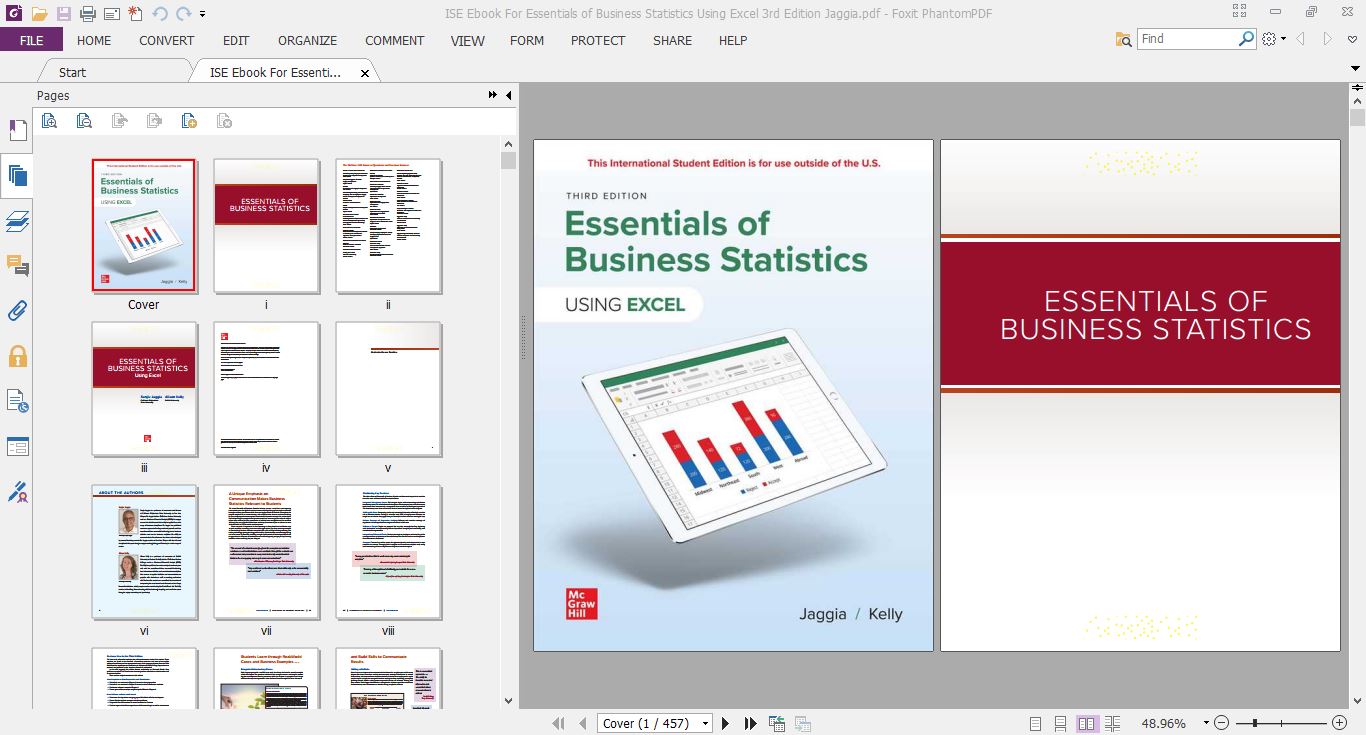Image resolution: width=1366 pixels, height=735 pixels.
Task: Select page ii thumbnail
Action: [388, 225]
